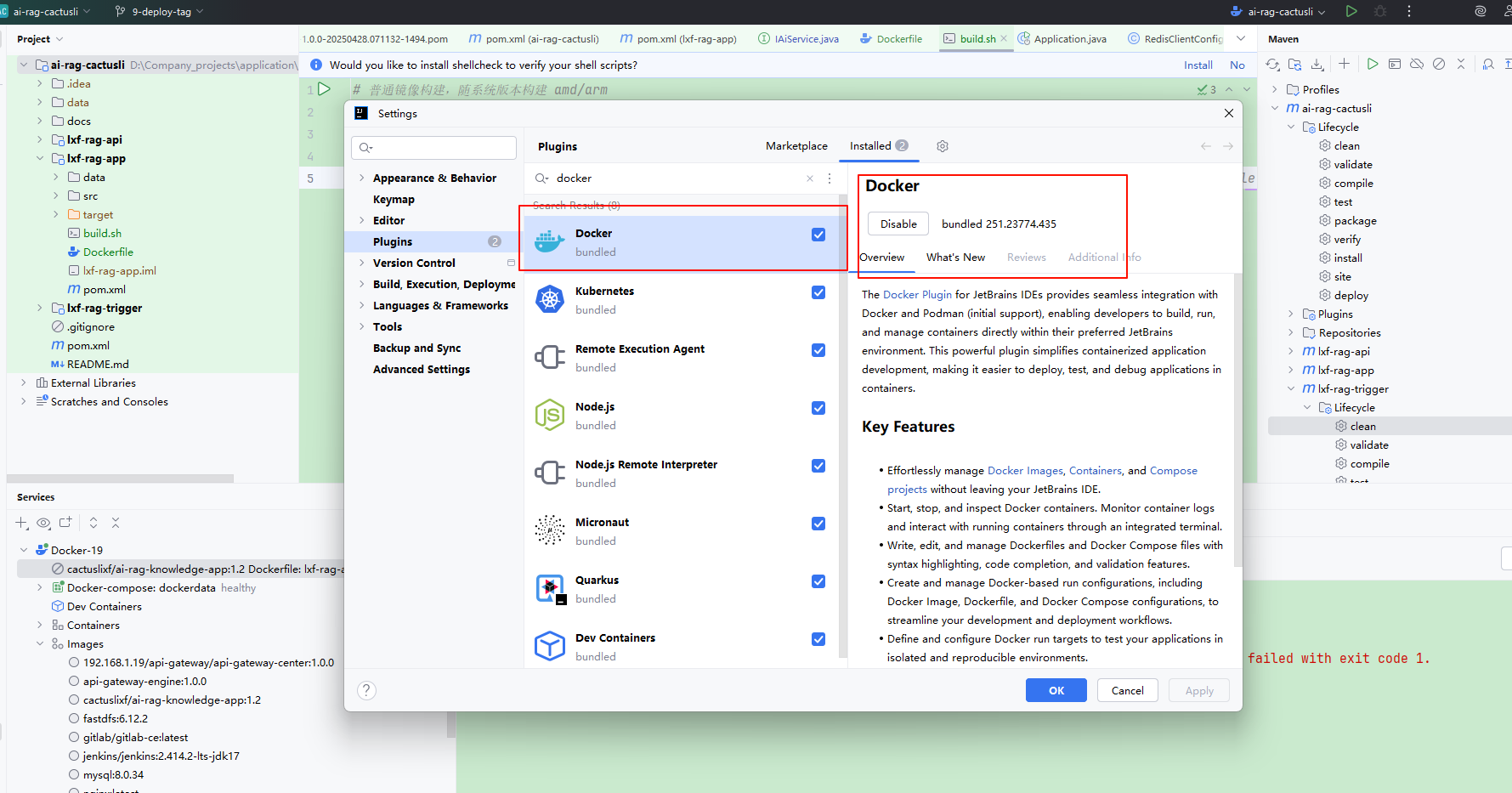Expand the Profiles node in Maven
The width and height of the screenshot is (1512, 793).
pos(1274,89)
